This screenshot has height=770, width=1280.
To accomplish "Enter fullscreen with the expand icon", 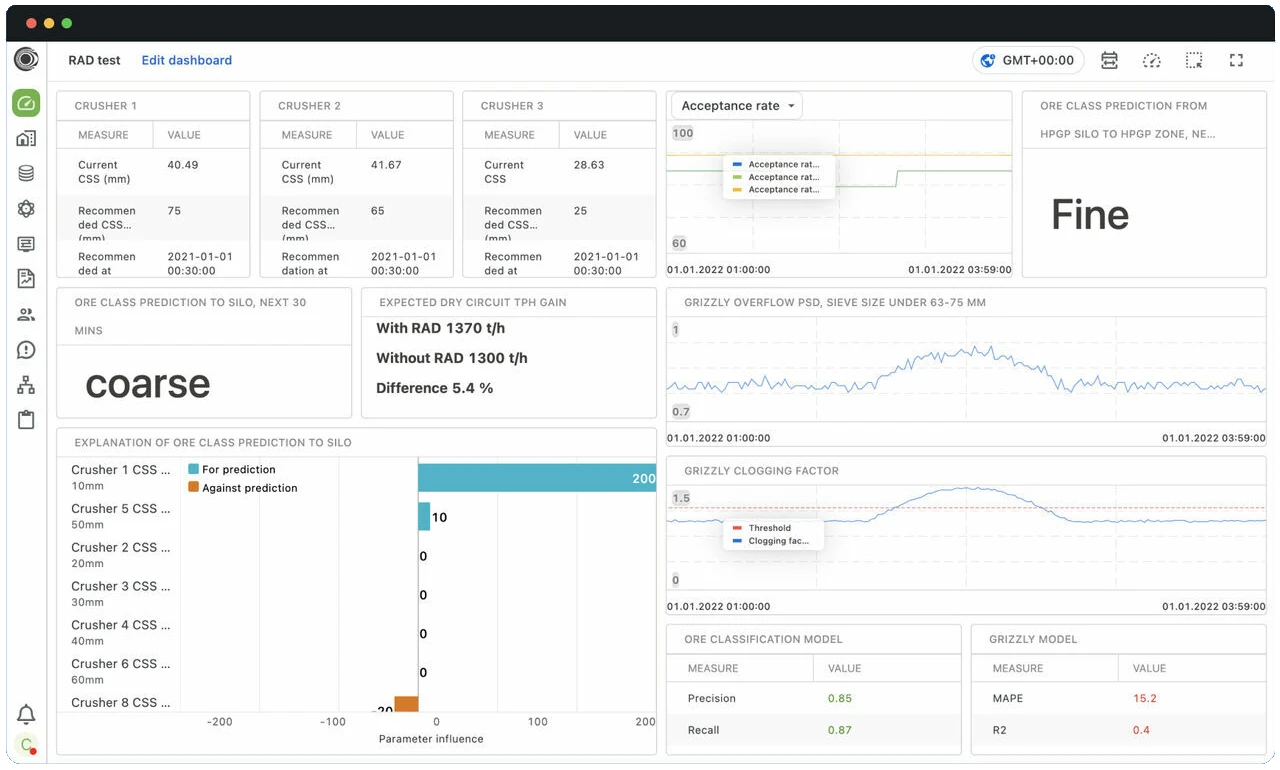I will pyautogui.click(x=1237, y=60).
